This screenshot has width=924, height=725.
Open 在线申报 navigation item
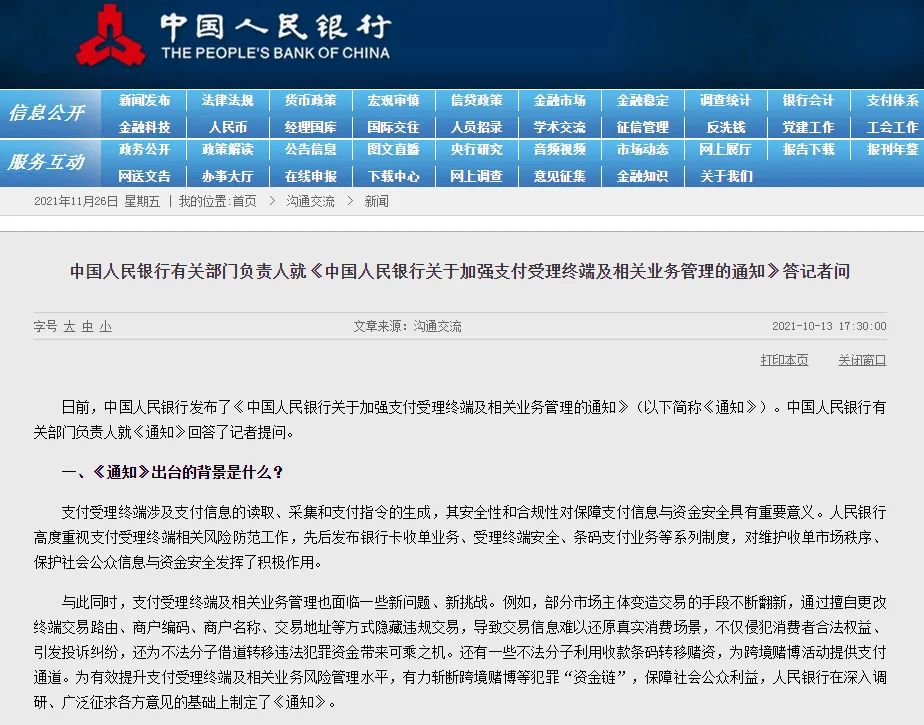[x=311, y=176]
